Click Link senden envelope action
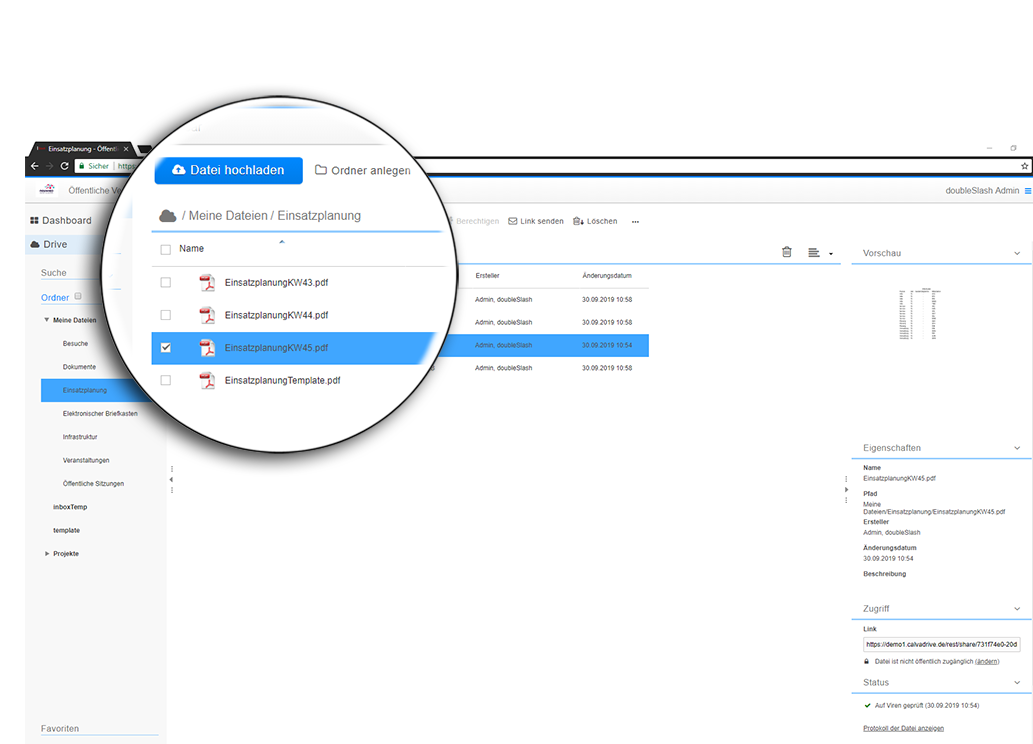The height and width of the screenshot is (744, 1033). (536, 221)
